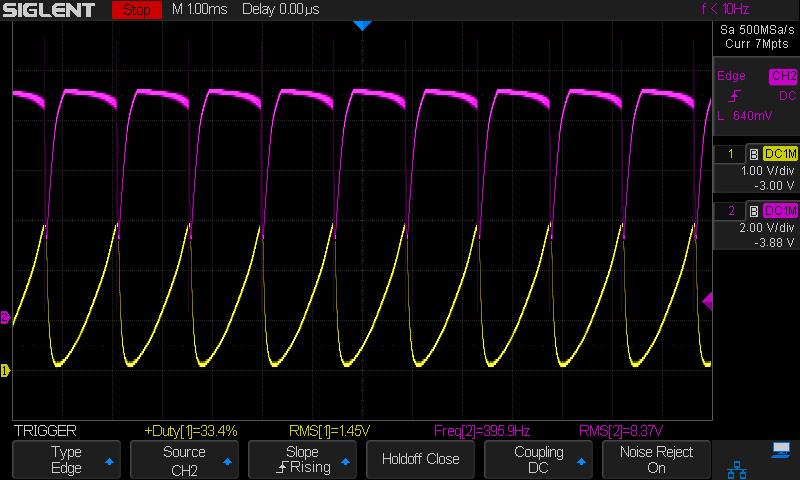Viewport: 800px width, 480px height.
Task: Click the channel 1 ground reference marker
Action: click(5, 370)
